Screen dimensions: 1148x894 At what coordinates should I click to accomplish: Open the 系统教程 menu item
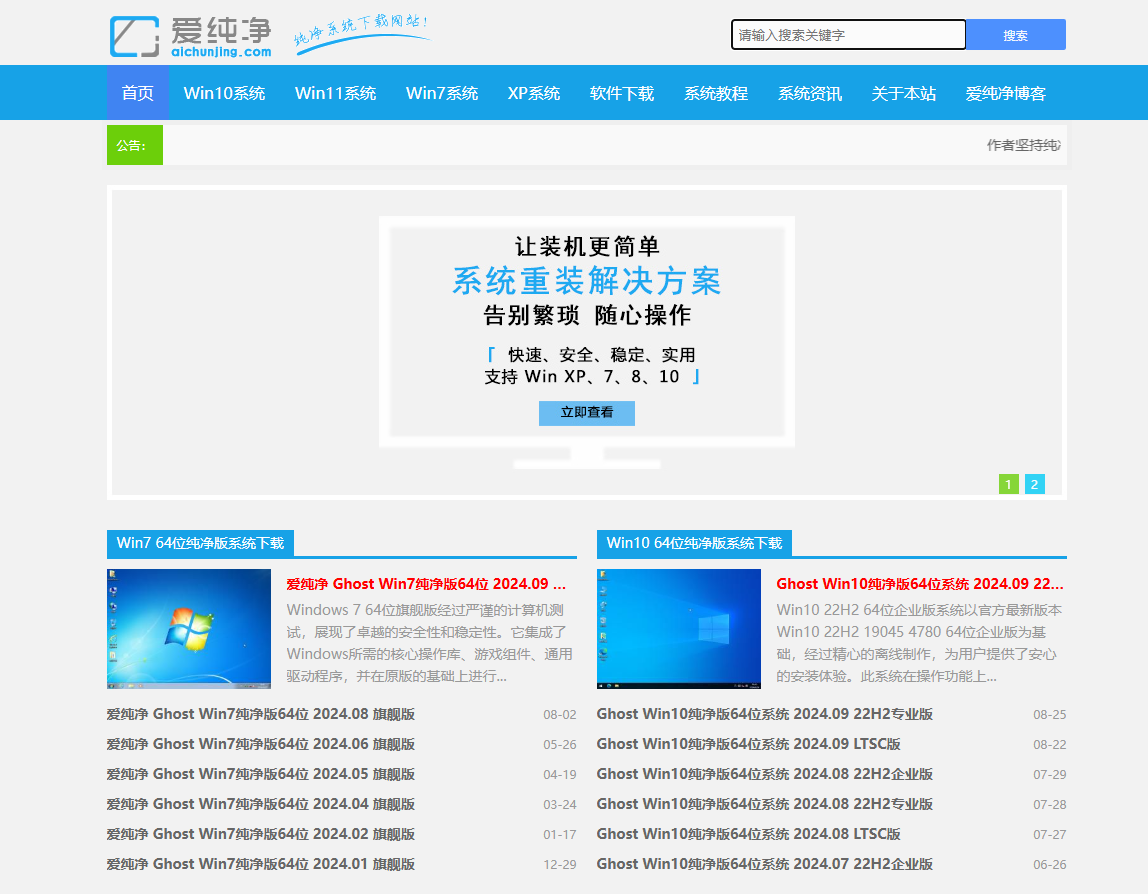coord(715,93)
